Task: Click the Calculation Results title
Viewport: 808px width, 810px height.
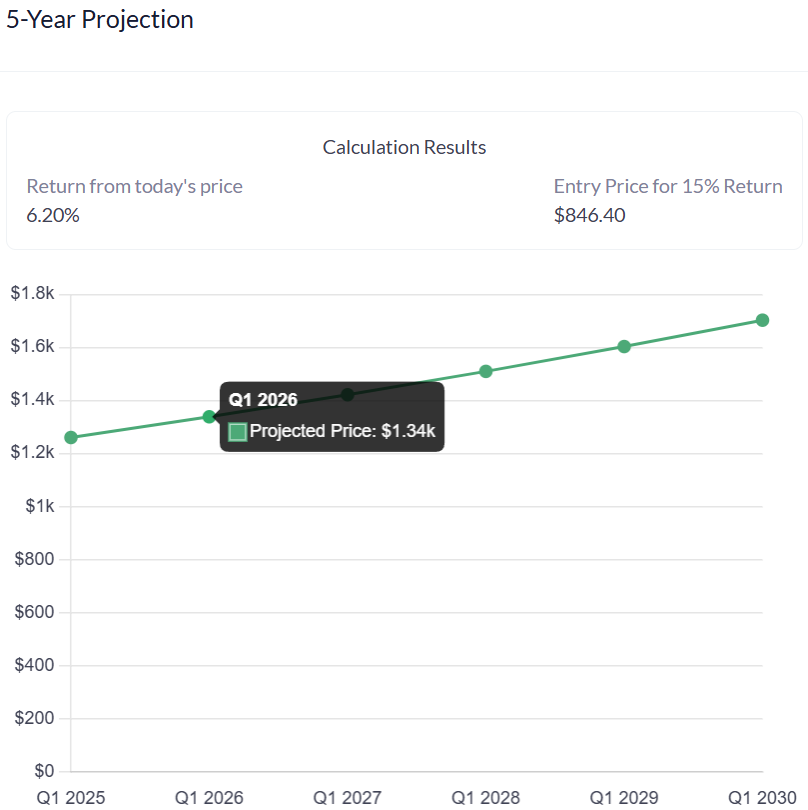Action: (404, 147)
